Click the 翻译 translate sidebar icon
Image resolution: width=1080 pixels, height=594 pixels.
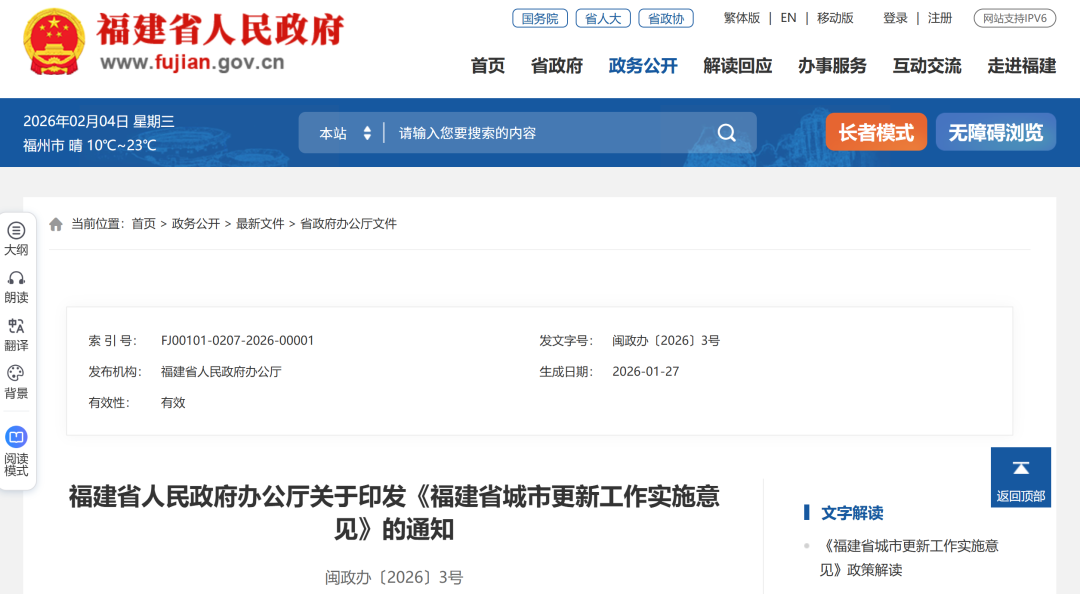pos(16,333)
